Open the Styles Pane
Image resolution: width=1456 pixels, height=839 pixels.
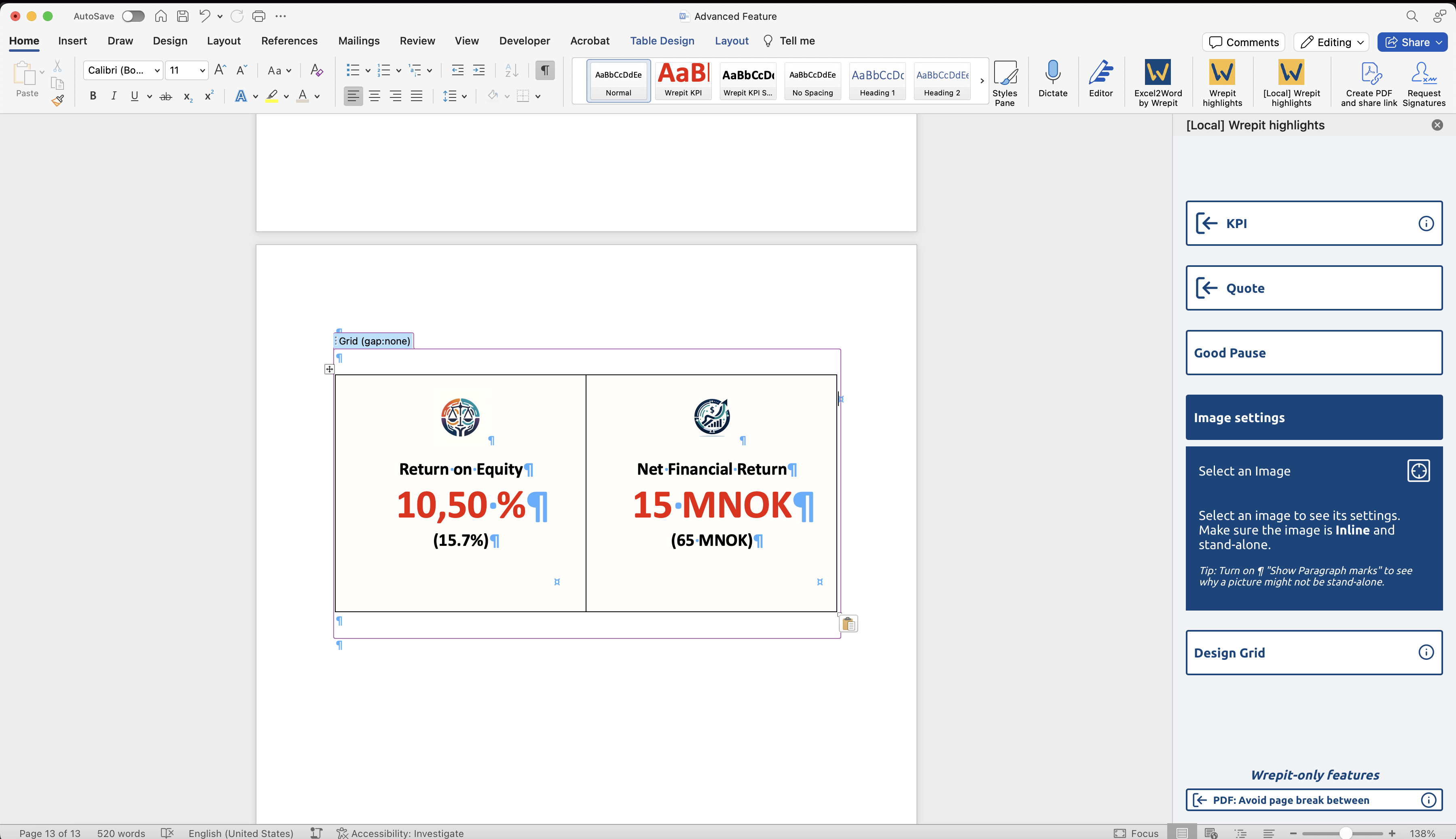[x=1005, y=83]
